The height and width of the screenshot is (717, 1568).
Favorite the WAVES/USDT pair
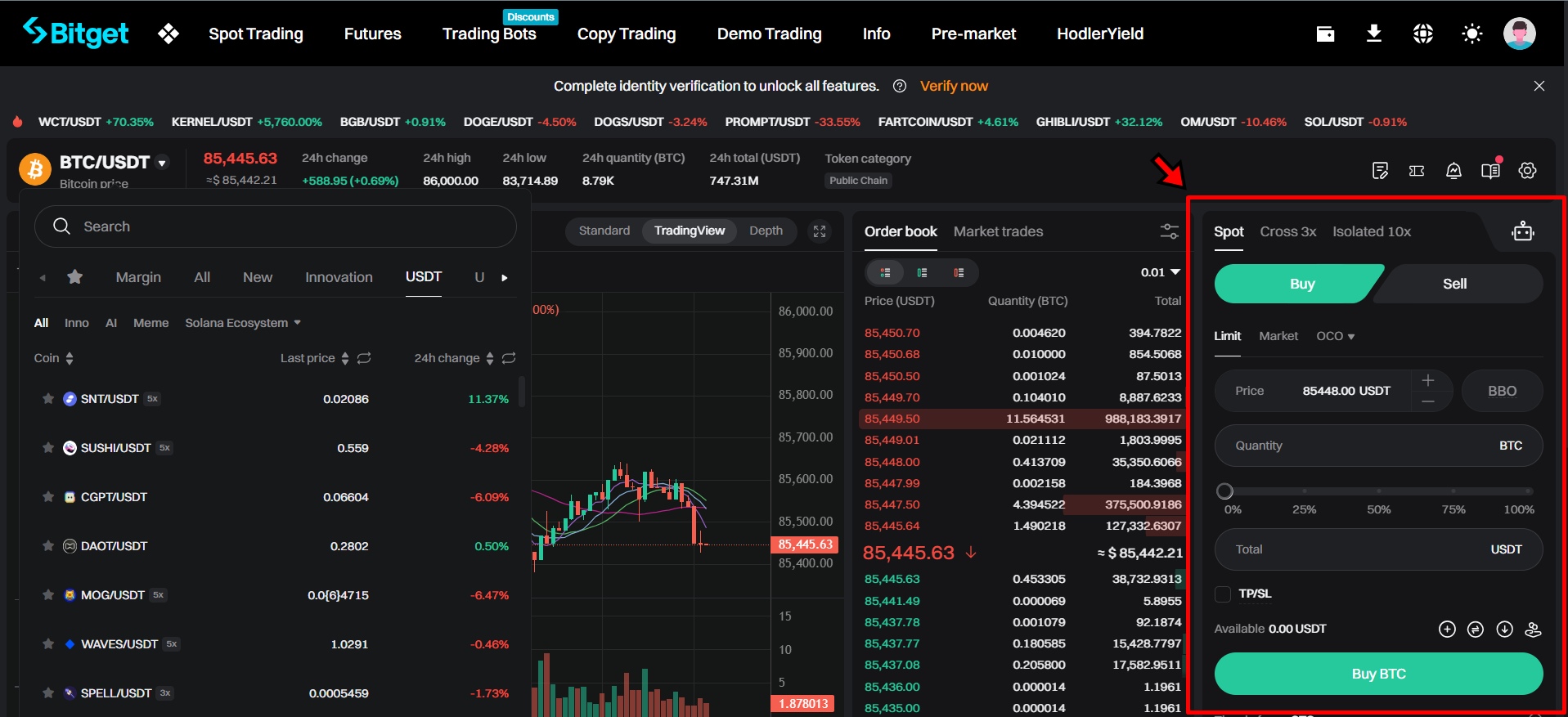click(x=48, y=644)
